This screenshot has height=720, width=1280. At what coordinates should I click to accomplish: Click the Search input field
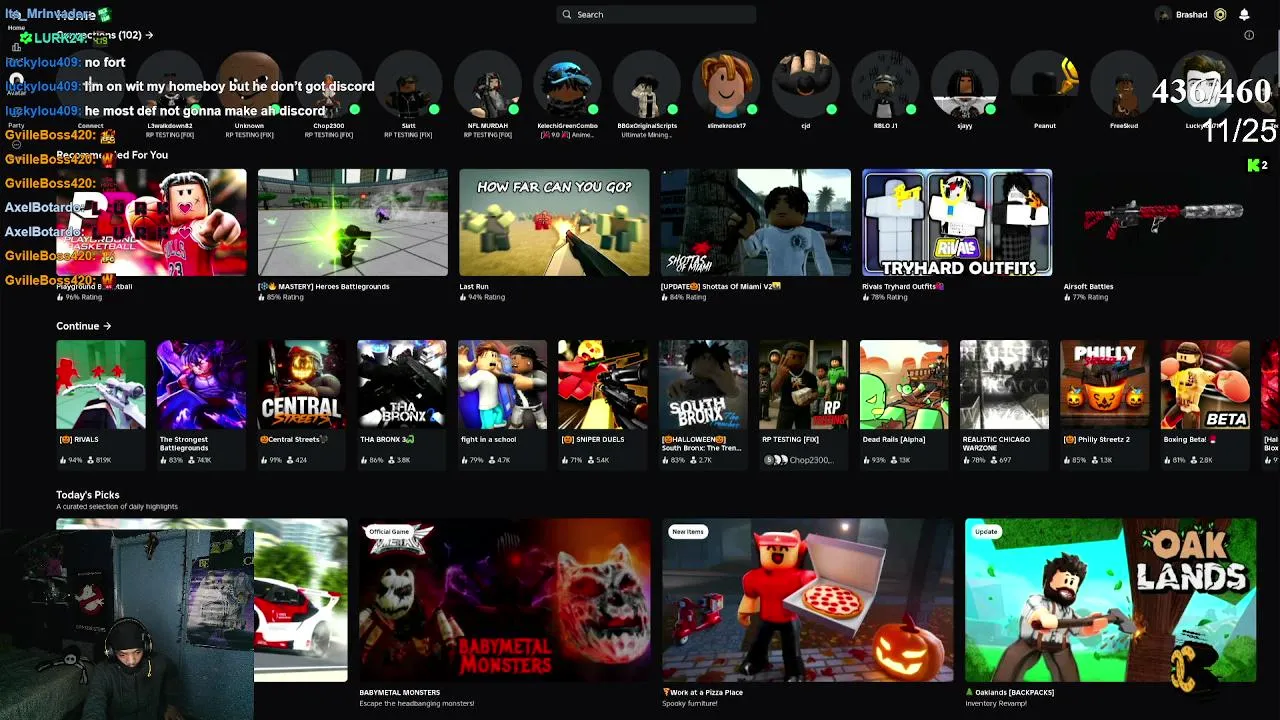[x=656, y=15]
